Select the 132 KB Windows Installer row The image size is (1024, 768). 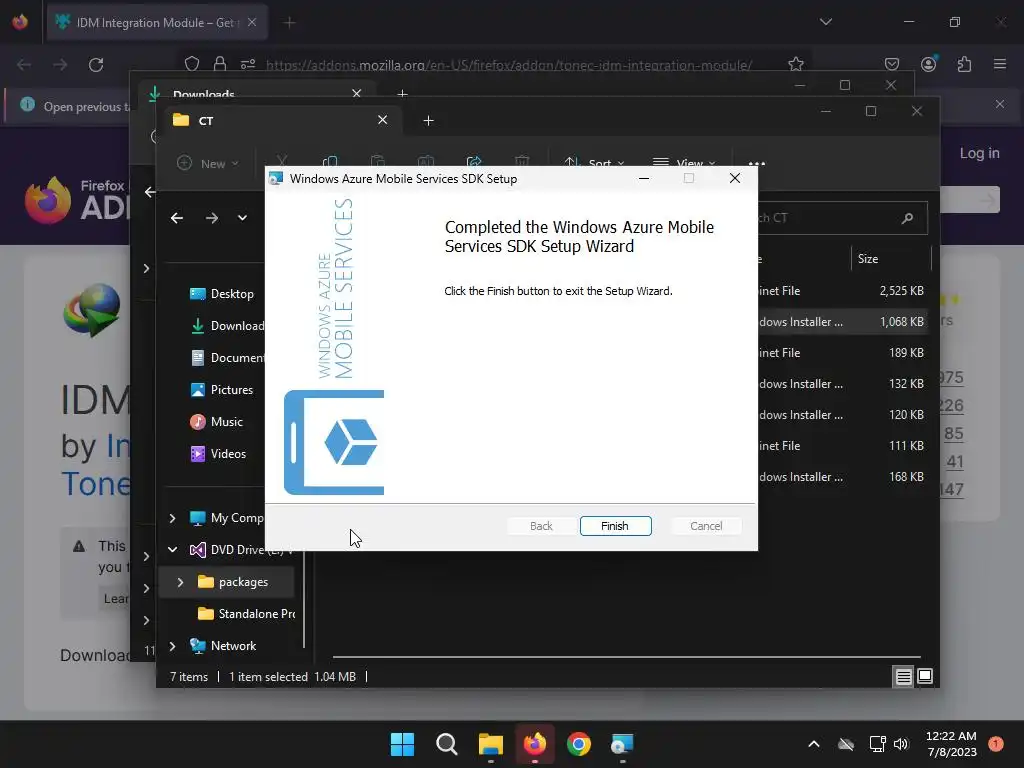[842, 384]
